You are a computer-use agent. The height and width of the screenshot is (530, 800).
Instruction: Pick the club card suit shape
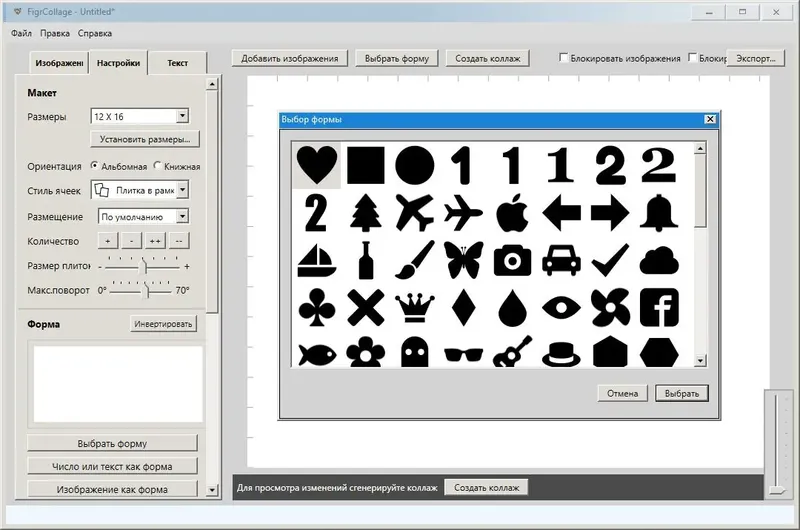317,308
